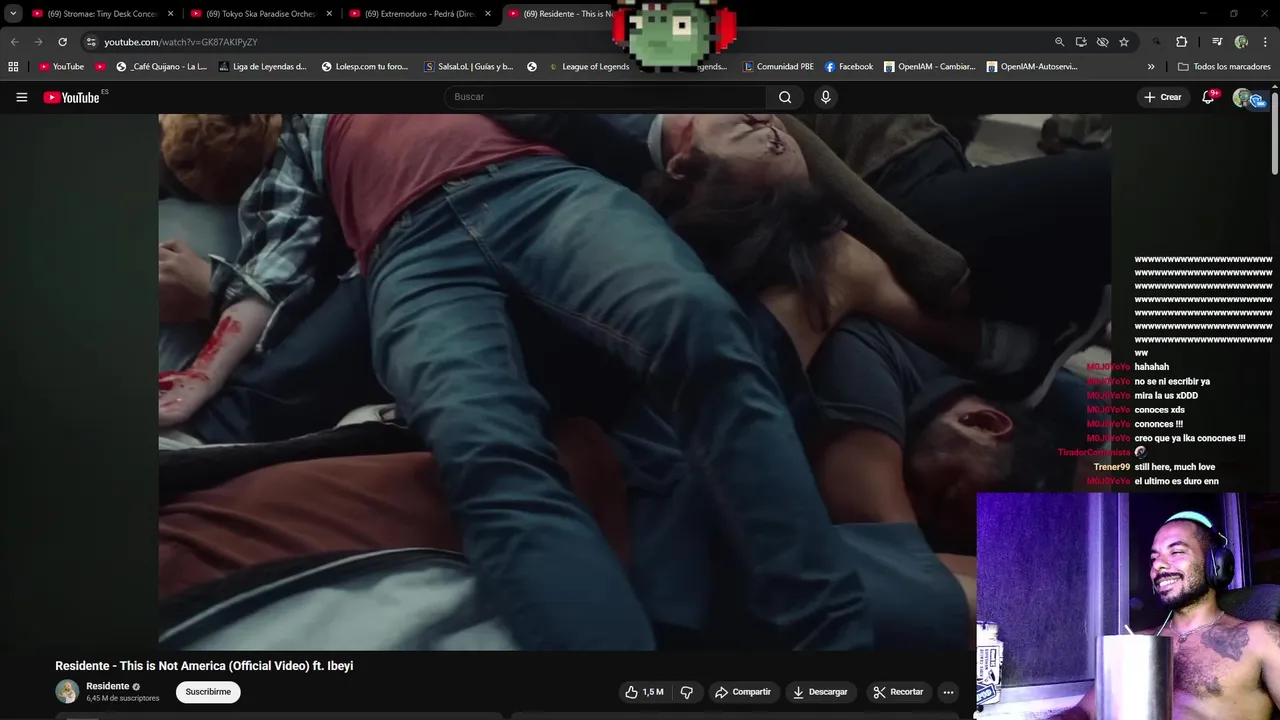1280x720 pixels.
Task: Open the YouTube guide hamburger menu
Action: coord(21,97)
